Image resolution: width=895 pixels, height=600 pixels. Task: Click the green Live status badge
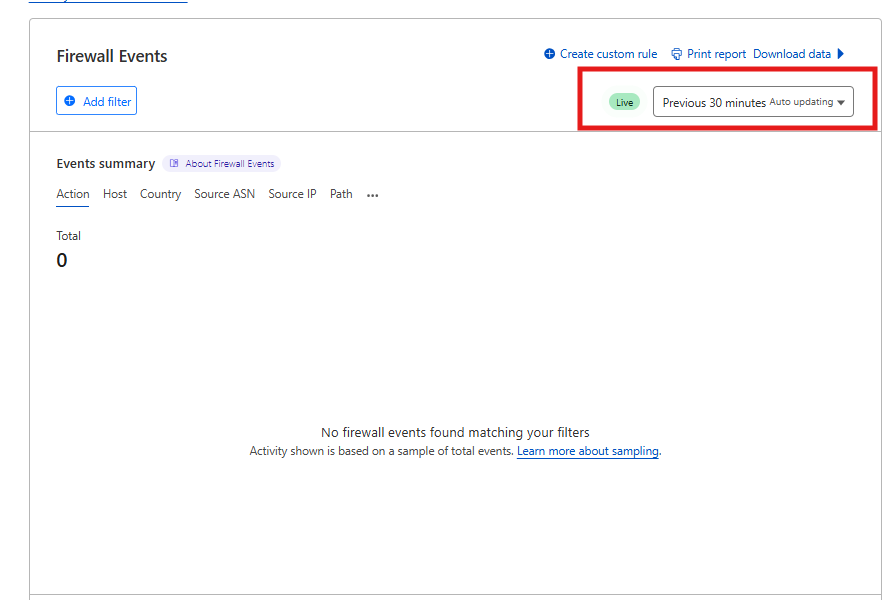(624, 102)
